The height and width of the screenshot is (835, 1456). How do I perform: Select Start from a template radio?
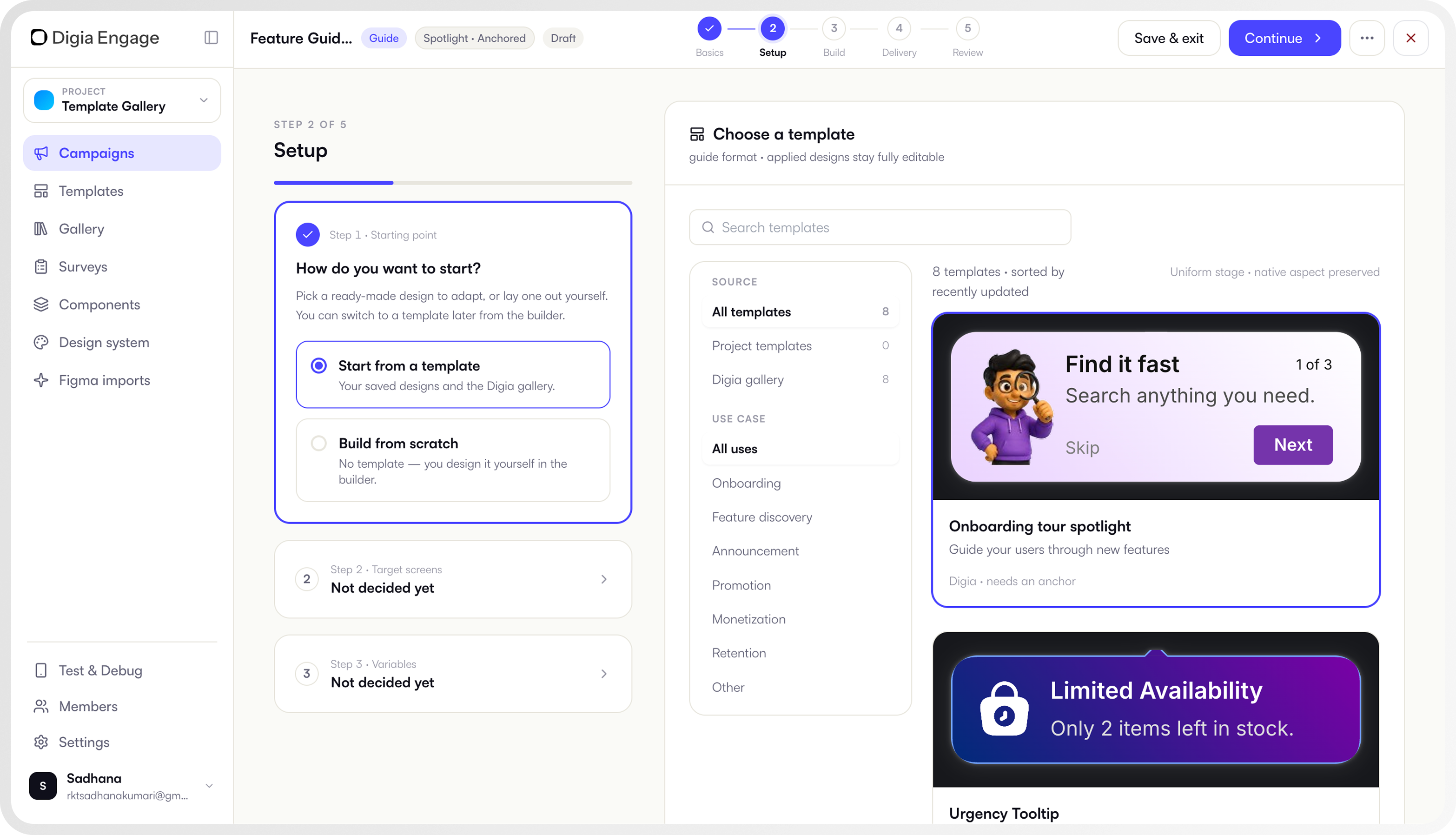tap(319, 366)
